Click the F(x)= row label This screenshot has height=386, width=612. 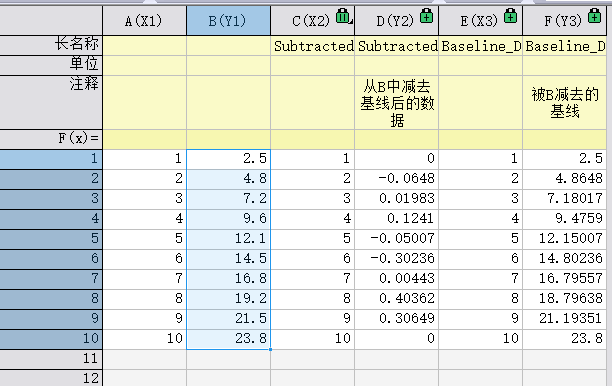coord(51,139)
